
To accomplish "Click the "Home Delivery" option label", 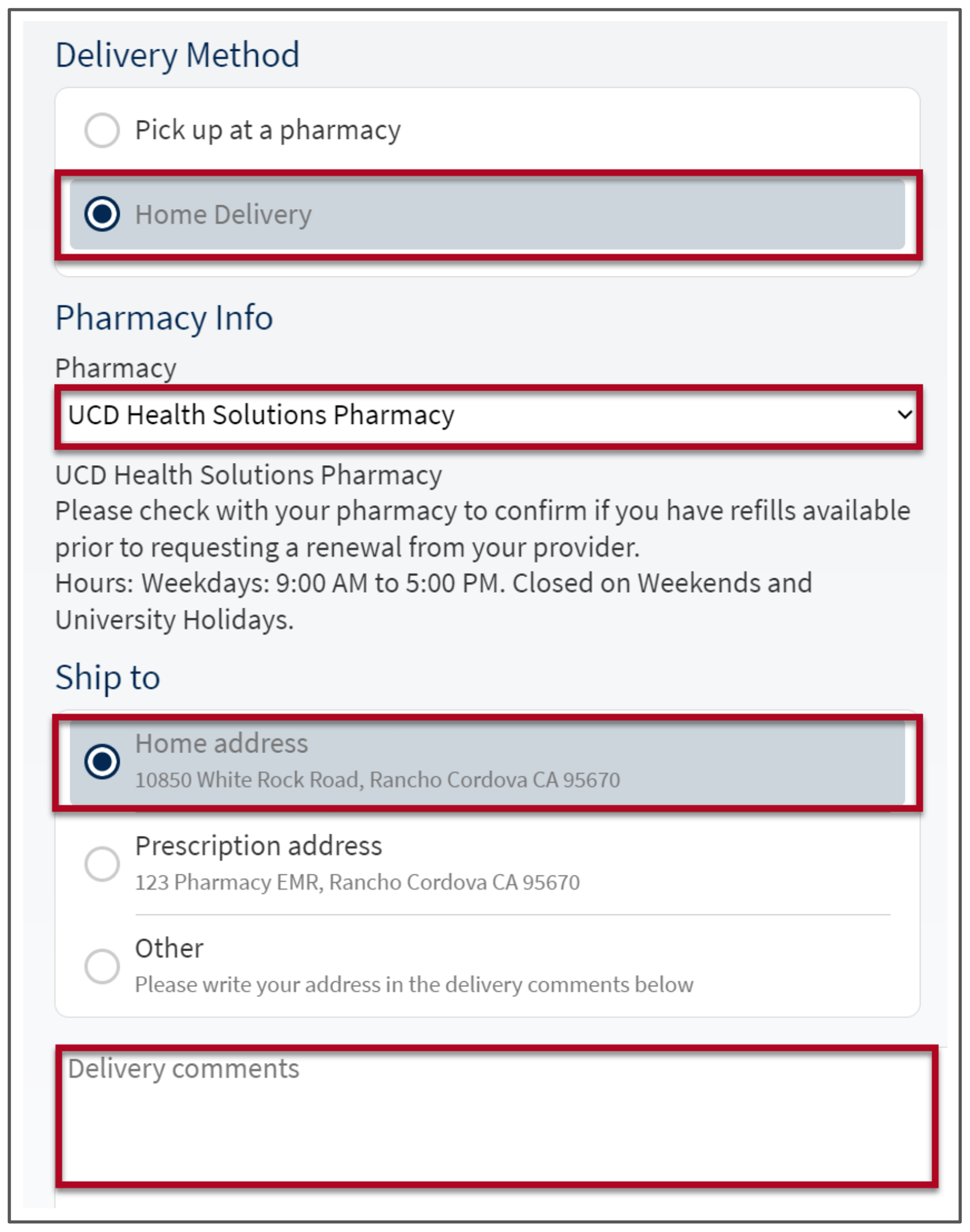I will (x=223, y=215).
